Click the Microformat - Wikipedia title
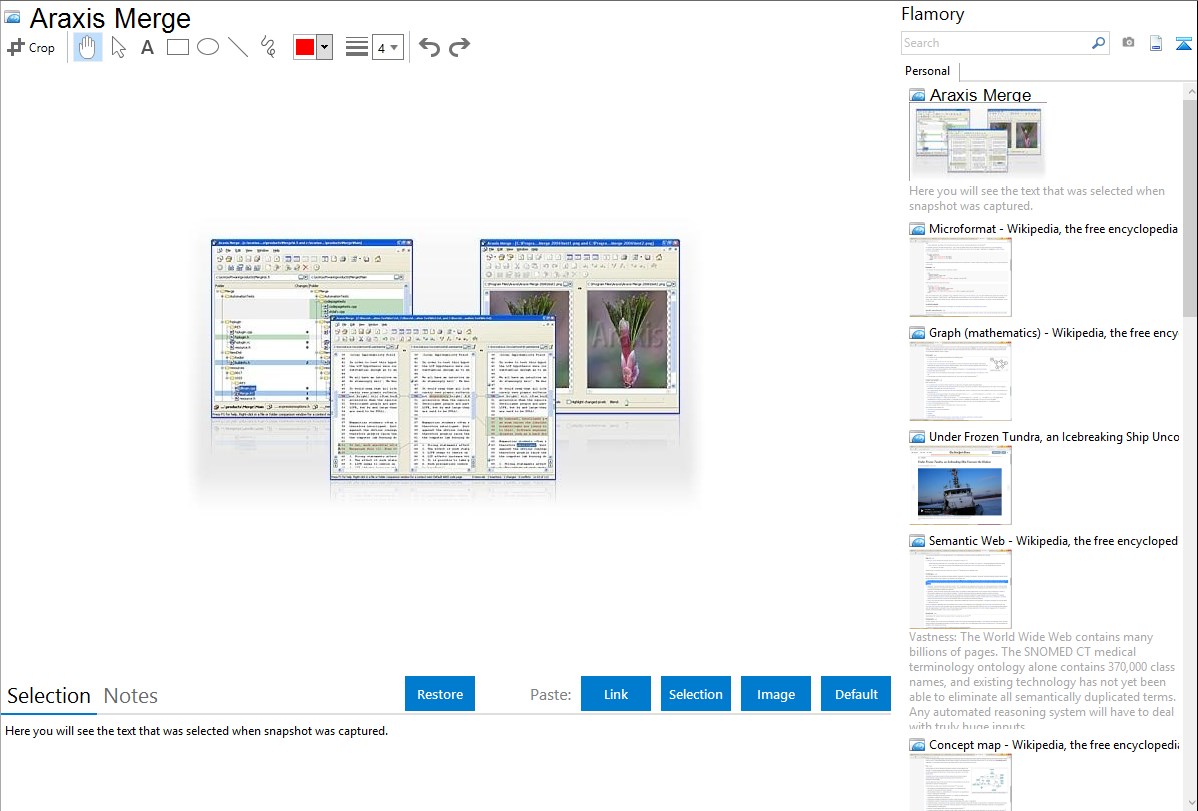This screenshot has height=811, width=1198. 1053,229
